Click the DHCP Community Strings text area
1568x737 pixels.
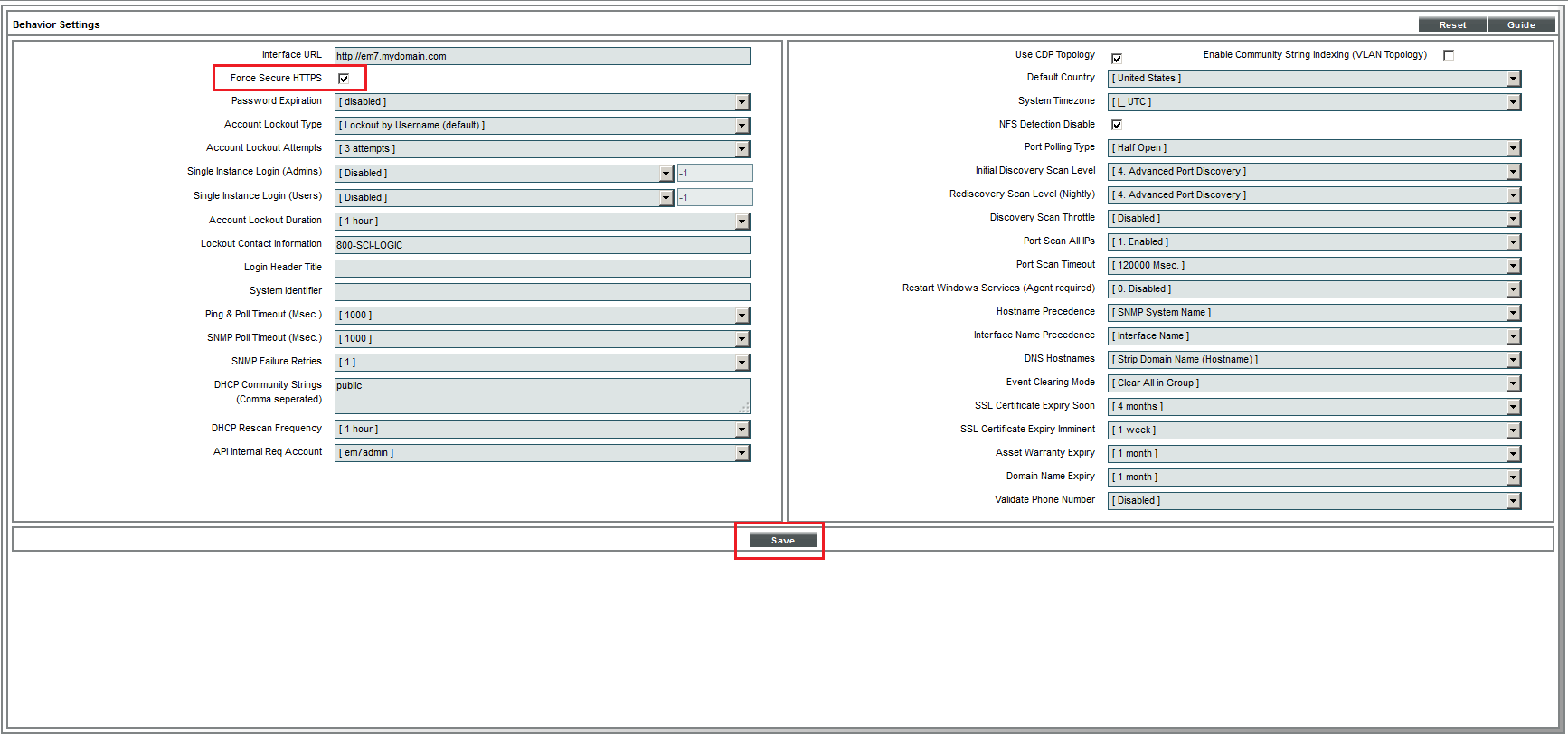click(x=543, y=396)
